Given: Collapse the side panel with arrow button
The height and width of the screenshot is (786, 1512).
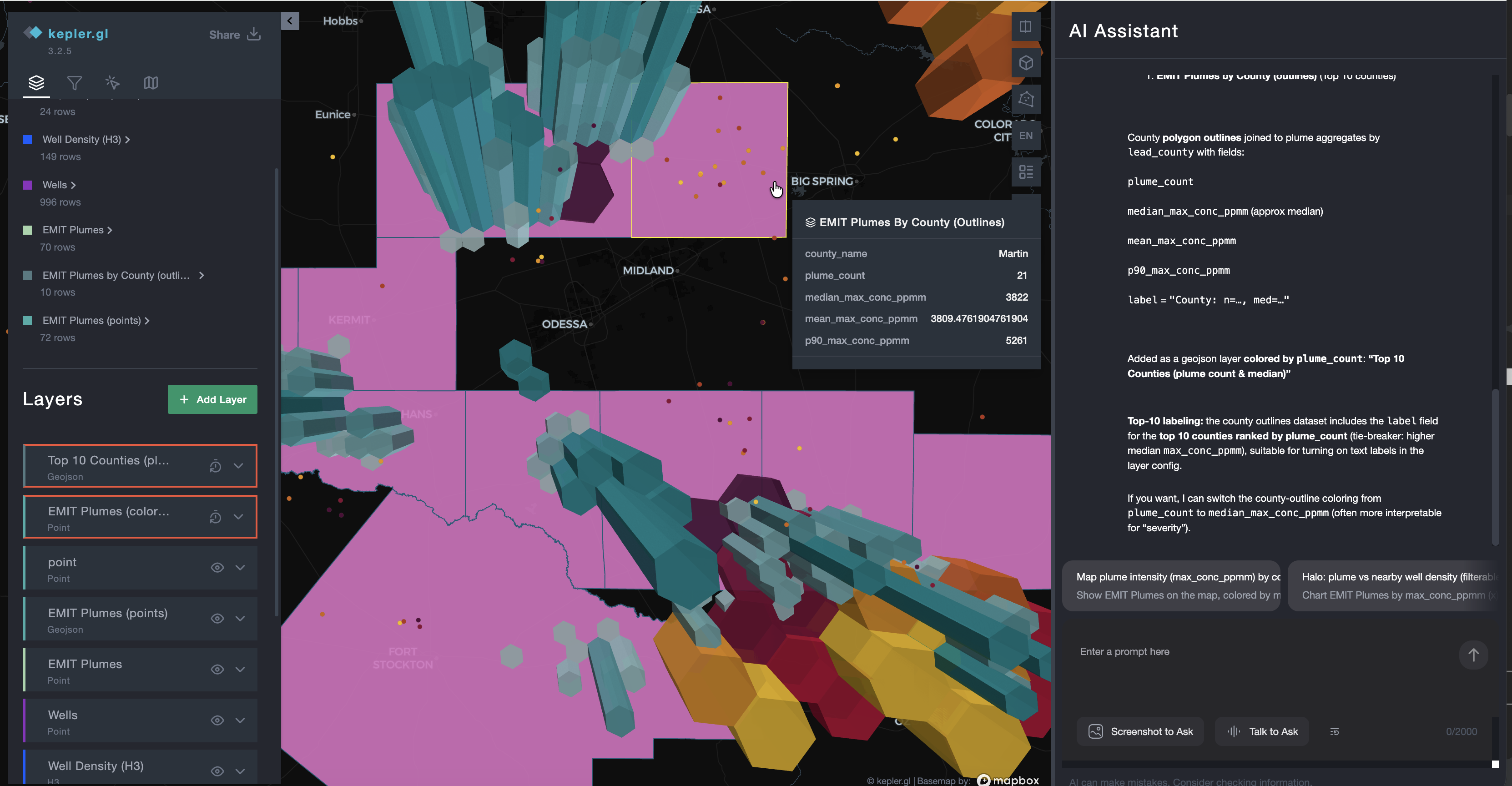Looking at the screenshot, I should click(x=290, y=21).
